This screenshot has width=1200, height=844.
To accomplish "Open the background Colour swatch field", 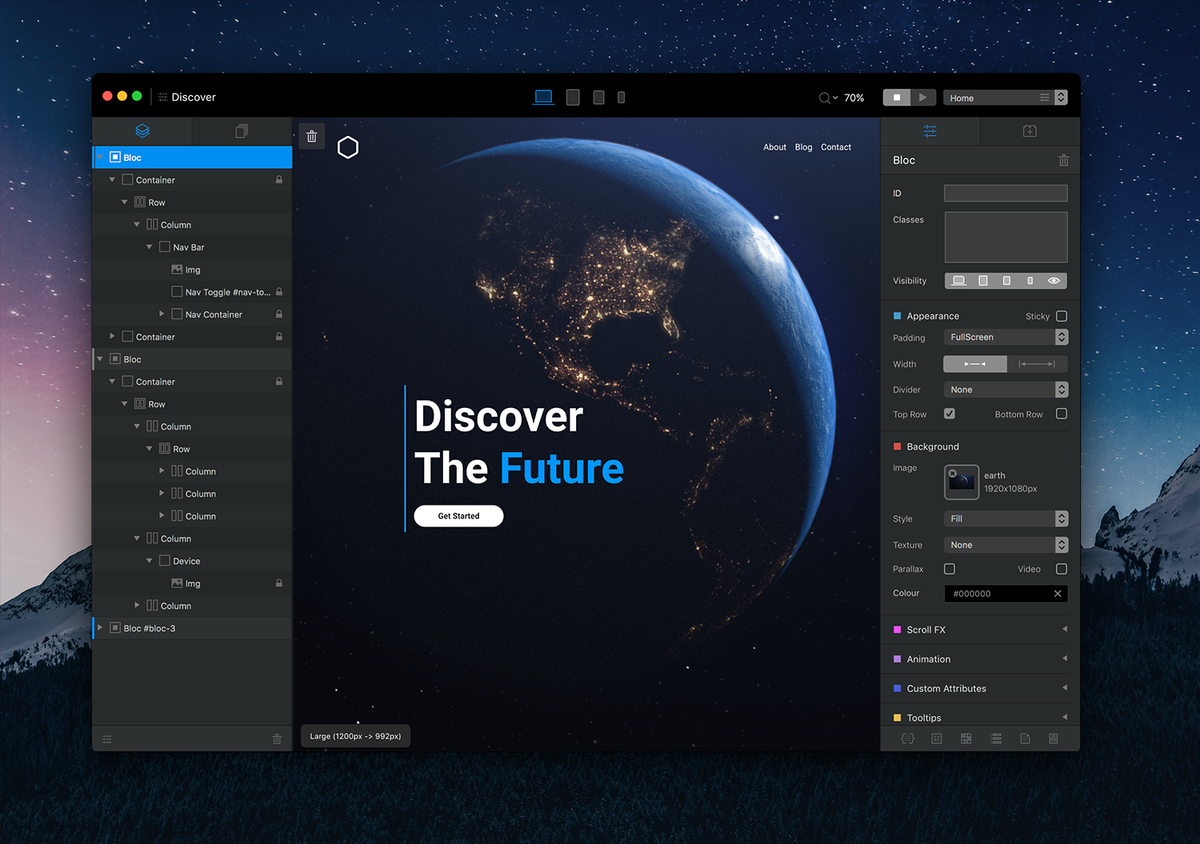I will tap(1000, 592).
